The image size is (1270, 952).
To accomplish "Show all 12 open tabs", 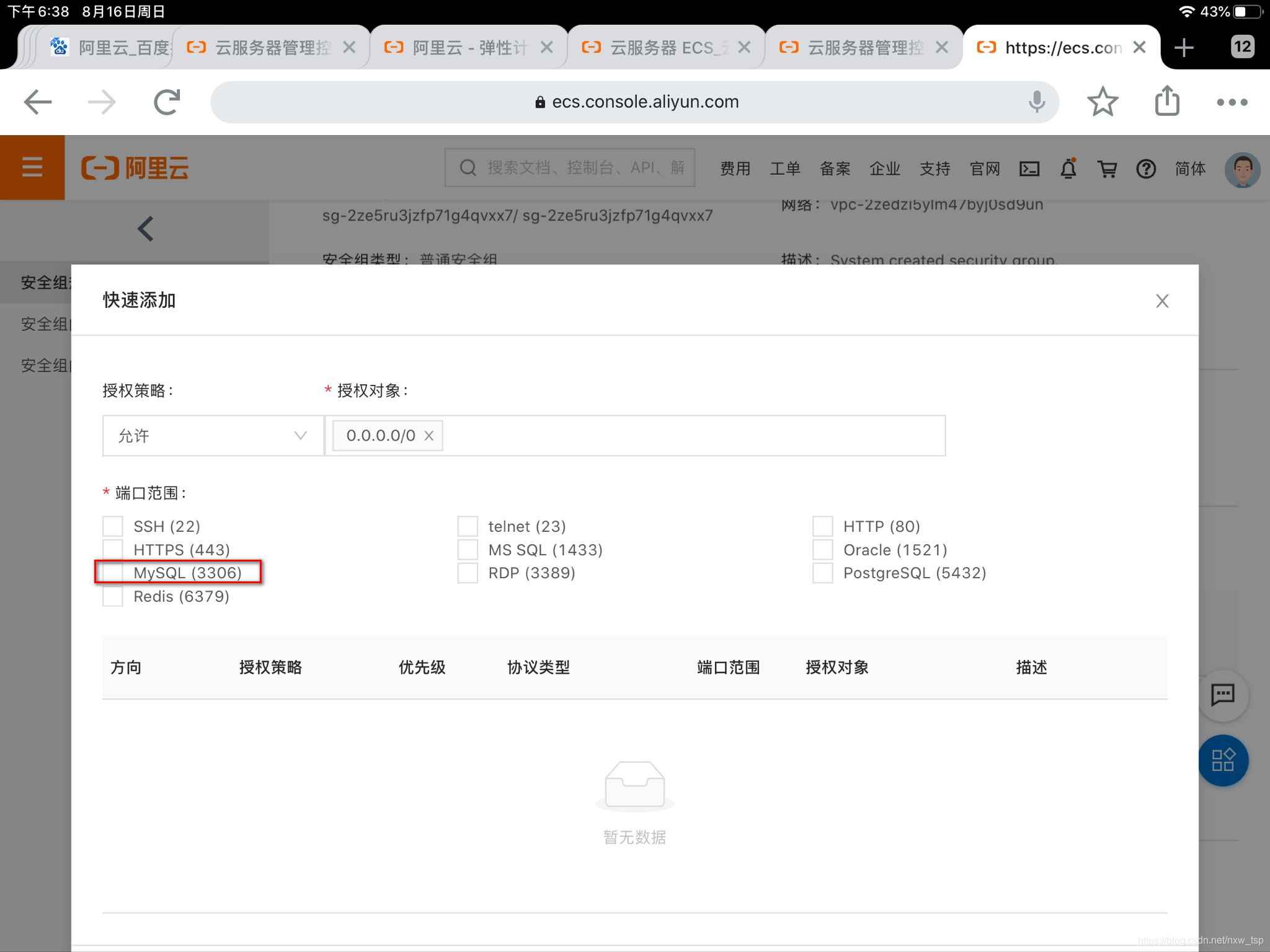I will click(1242, 47).
